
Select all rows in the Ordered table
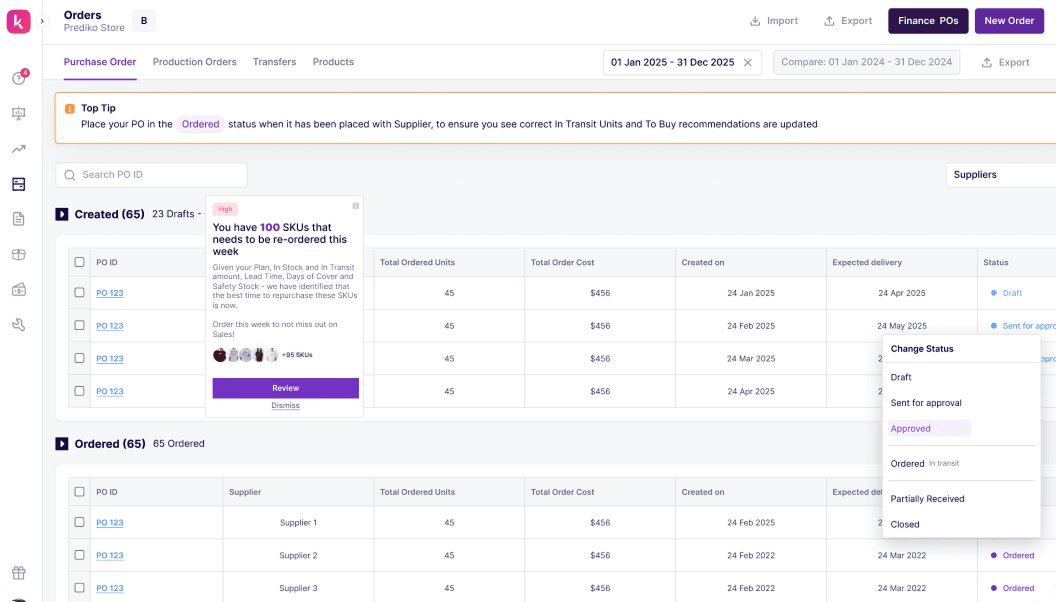pos(79,492)
